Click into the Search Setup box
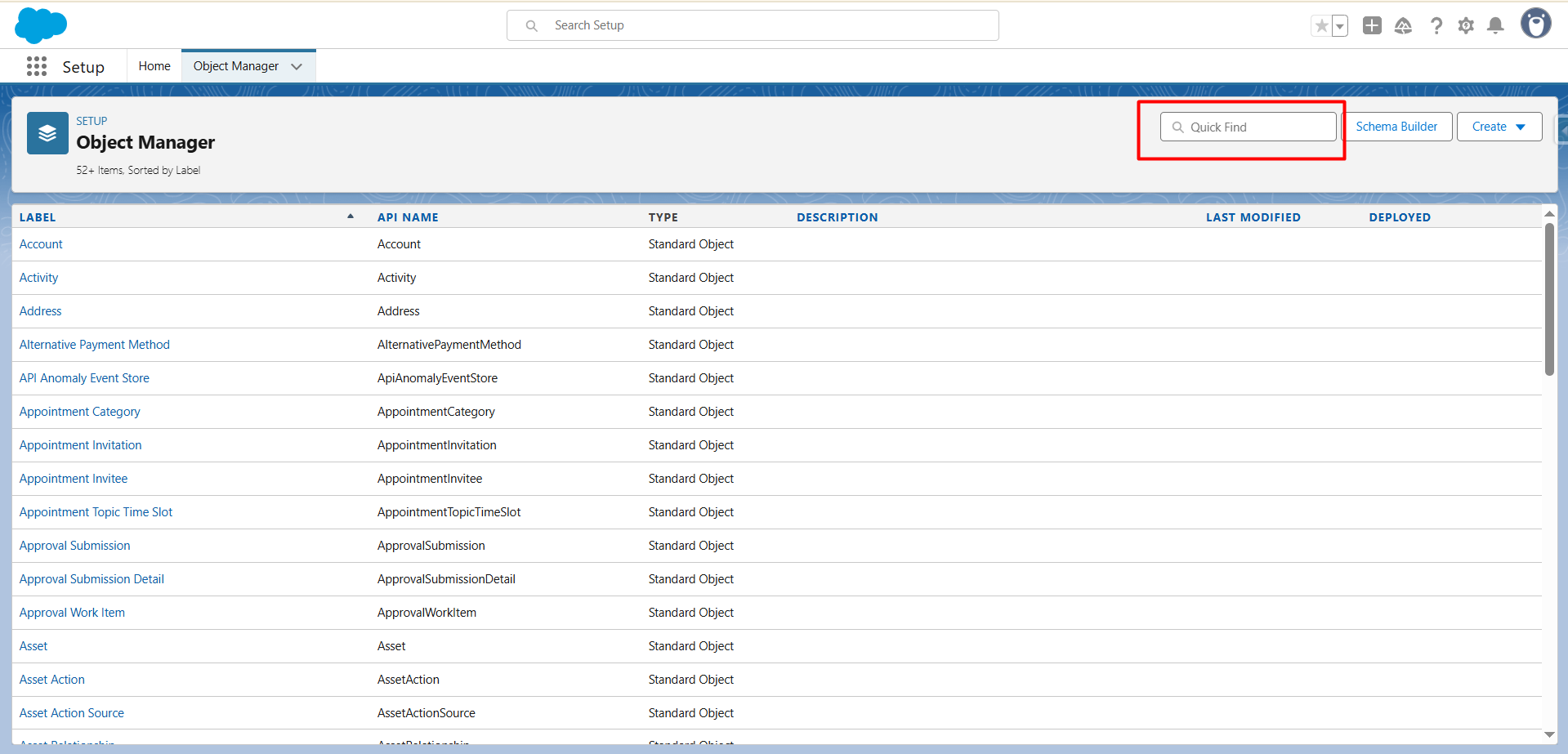1568x754 pixels. [x=752, y=25]
